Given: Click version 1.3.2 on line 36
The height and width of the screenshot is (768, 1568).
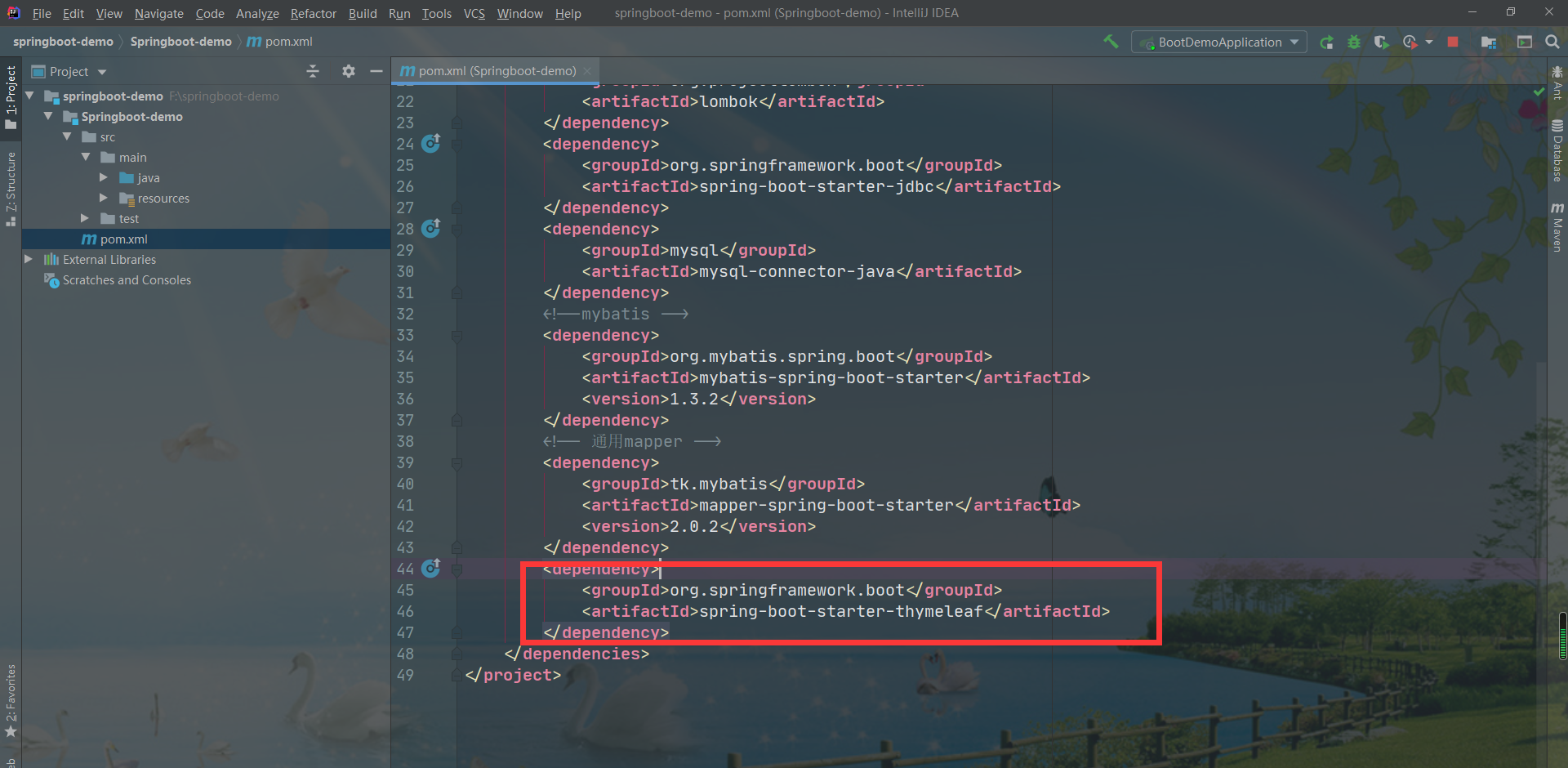Looking at the screenshot, I should click(x=694, y=399).
